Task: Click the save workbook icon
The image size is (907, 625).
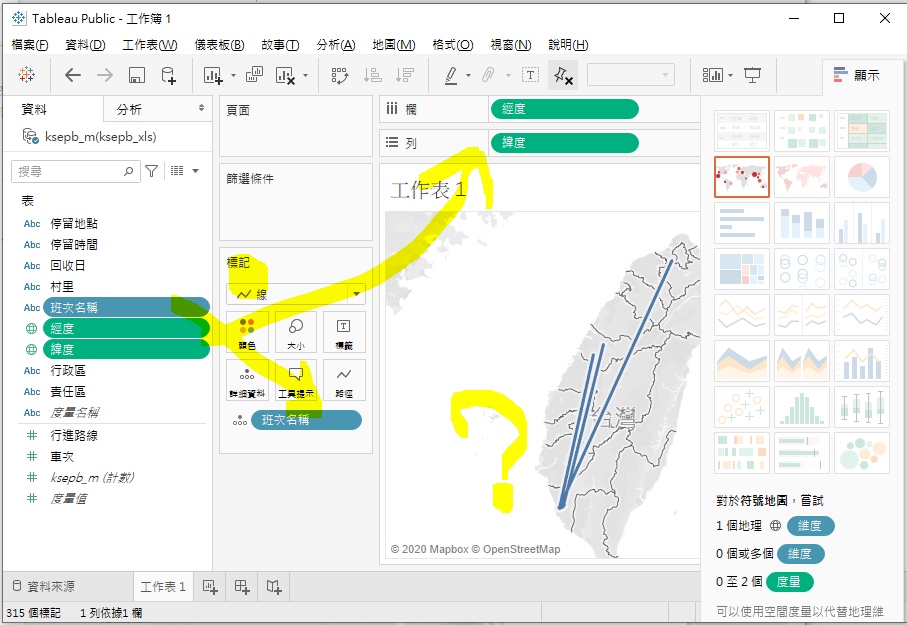Action: (x=137, y=75)
